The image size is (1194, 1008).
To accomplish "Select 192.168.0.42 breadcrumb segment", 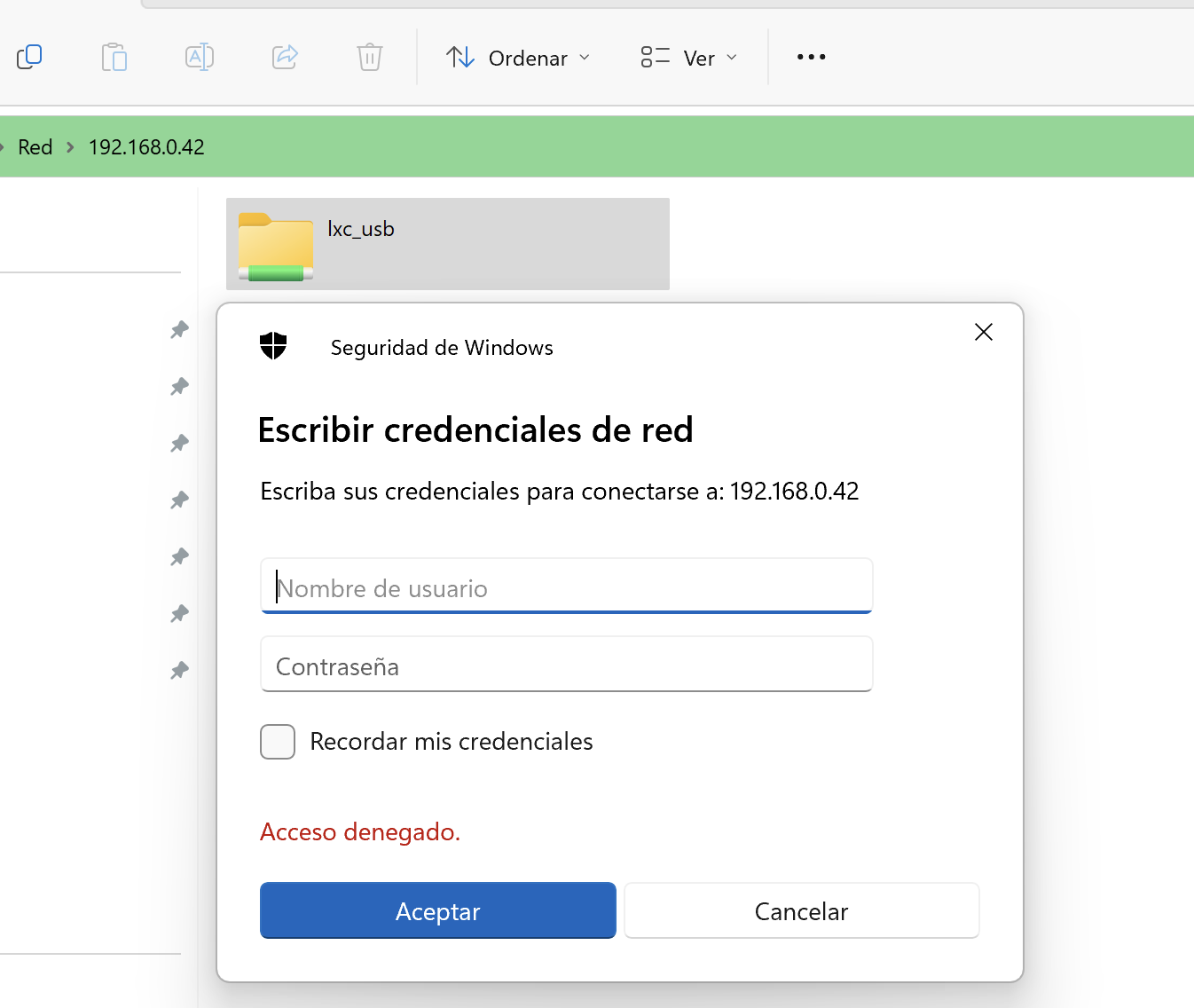I will pyautogui.click(x=146, y=147).
